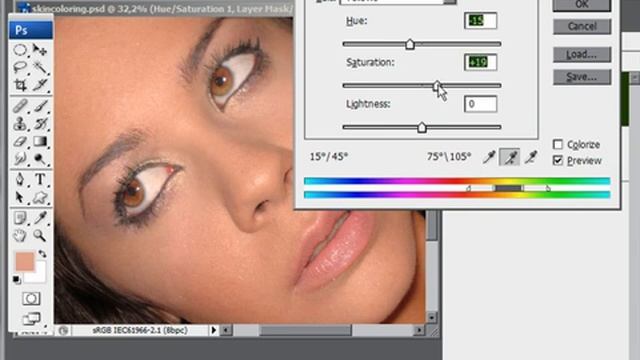This screenshot has width=640, height=360.
Task: Enable the Colorize checkbox
Action: [x=558, y=144]
